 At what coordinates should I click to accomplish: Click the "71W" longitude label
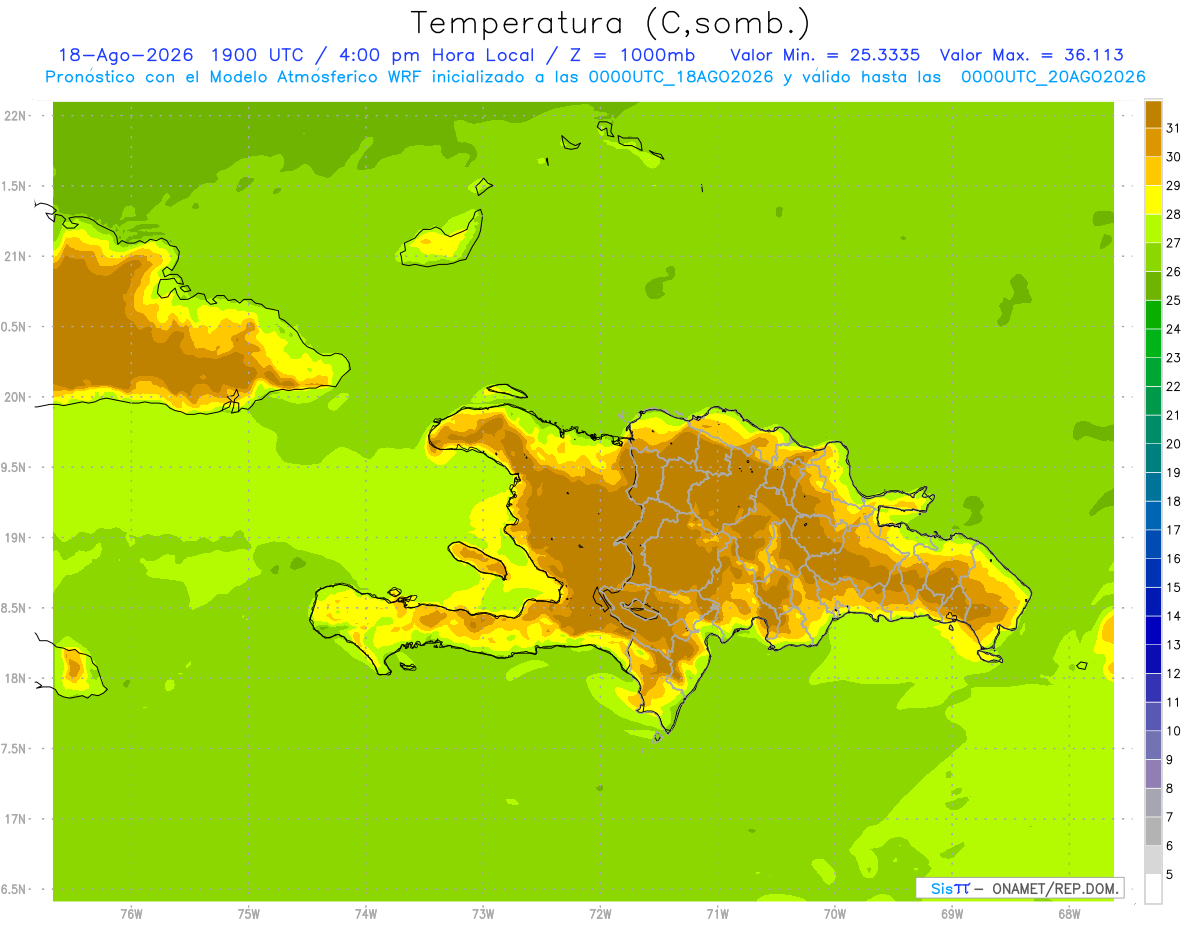point(717,914)
